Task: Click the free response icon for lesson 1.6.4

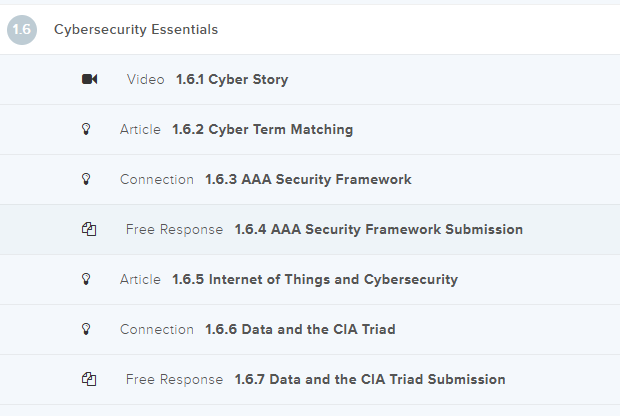Action: point(88,230)
